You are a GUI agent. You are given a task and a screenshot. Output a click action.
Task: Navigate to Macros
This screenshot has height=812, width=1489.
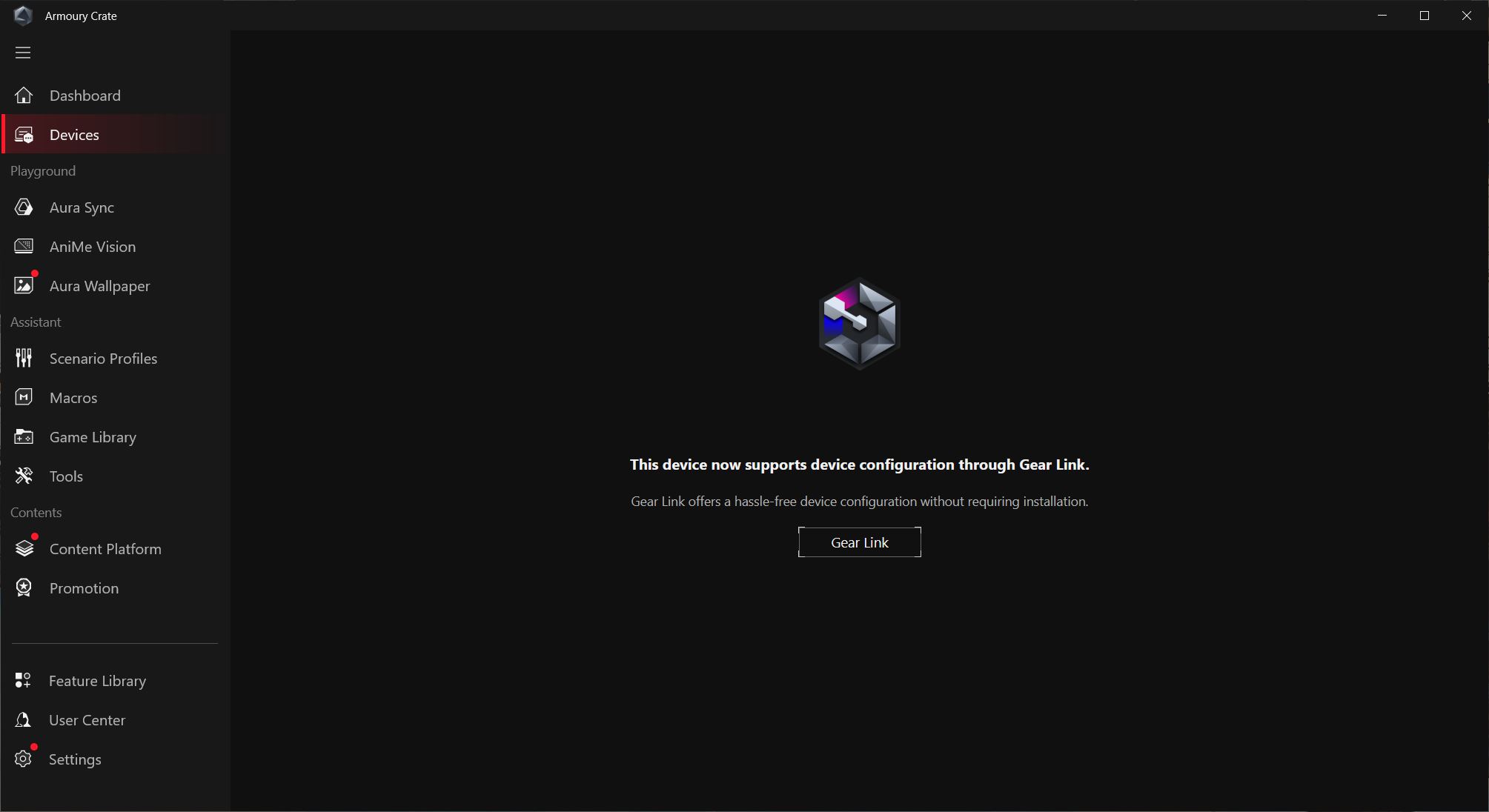[115, 398]
